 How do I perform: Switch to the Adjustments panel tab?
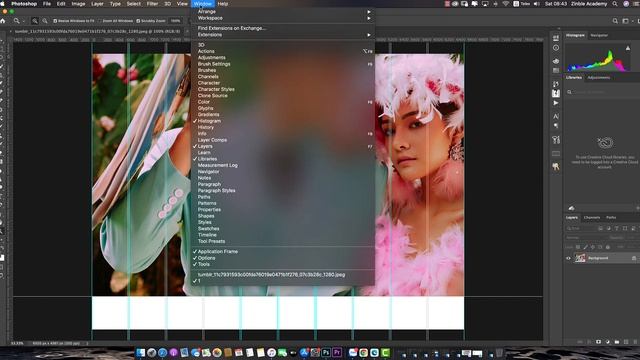(599, 78)
